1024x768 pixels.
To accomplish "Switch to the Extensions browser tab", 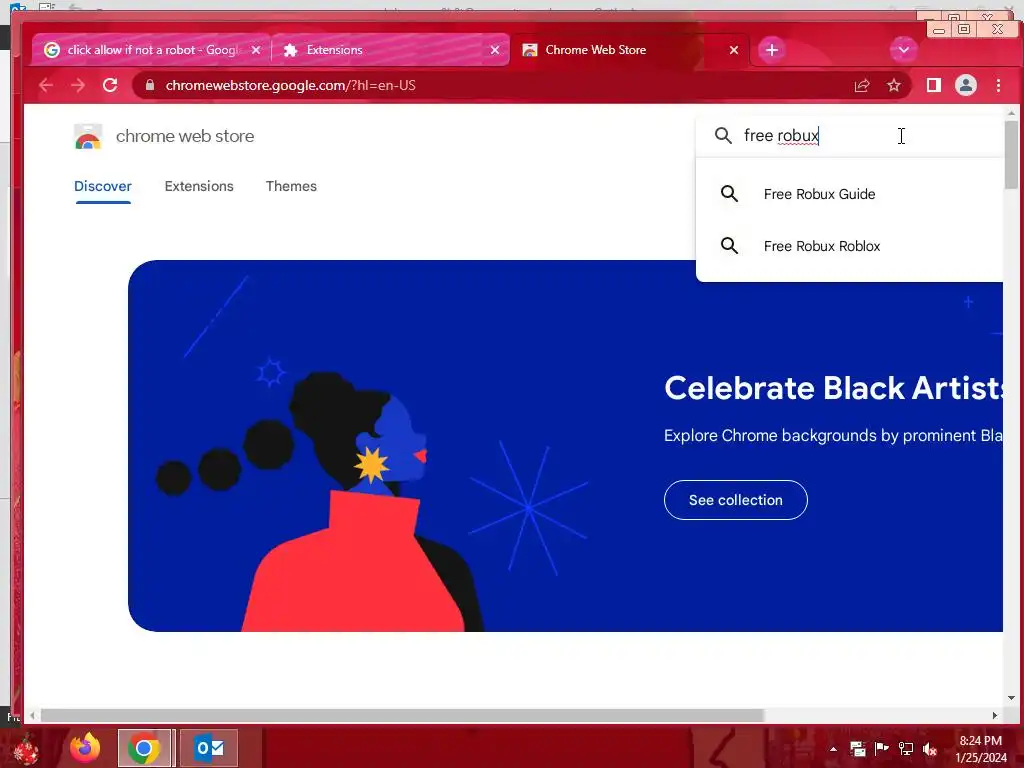I will 390,50.
